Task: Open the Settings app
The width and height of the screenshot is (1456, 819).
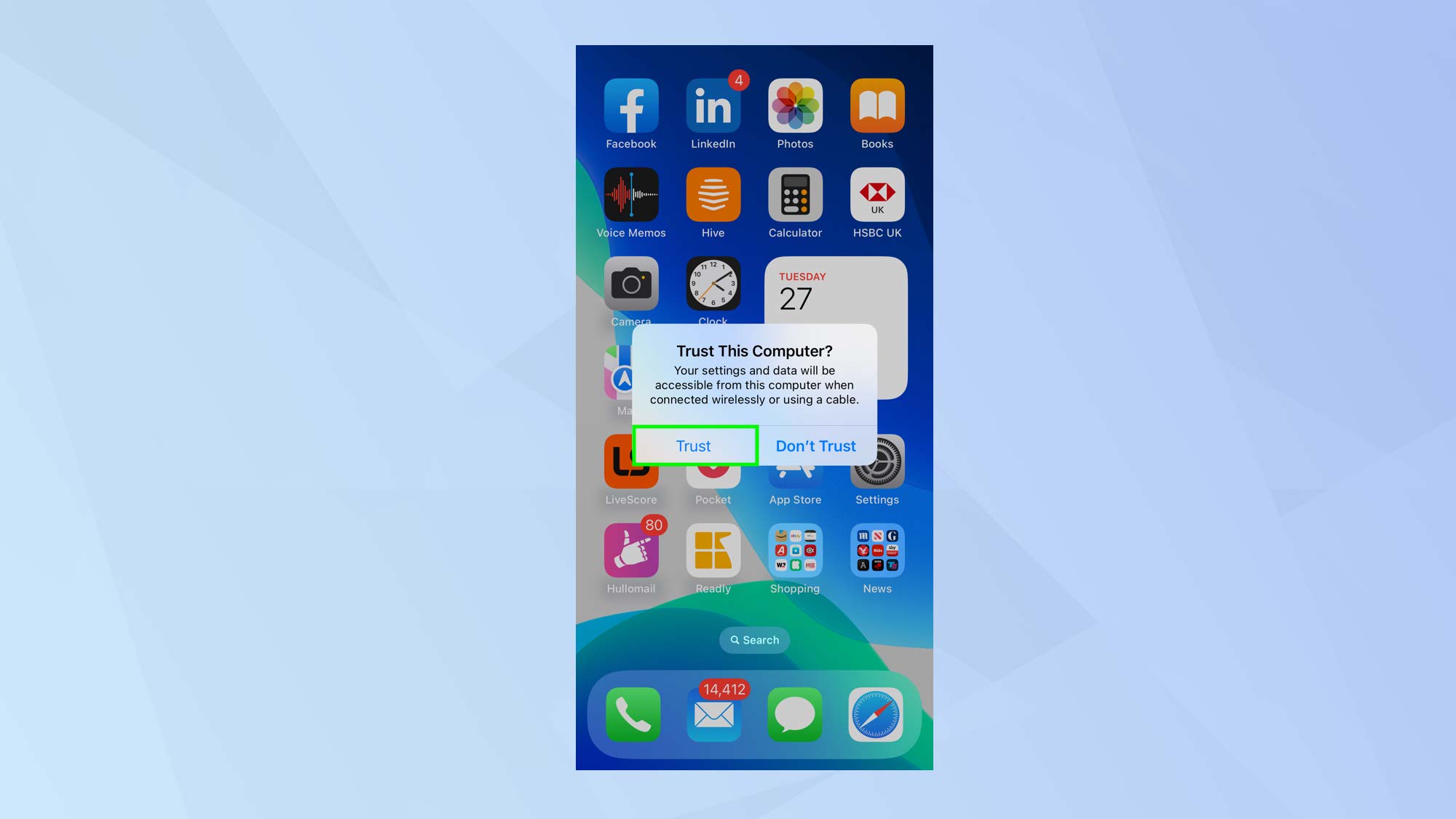Action: tap(876, 472)
